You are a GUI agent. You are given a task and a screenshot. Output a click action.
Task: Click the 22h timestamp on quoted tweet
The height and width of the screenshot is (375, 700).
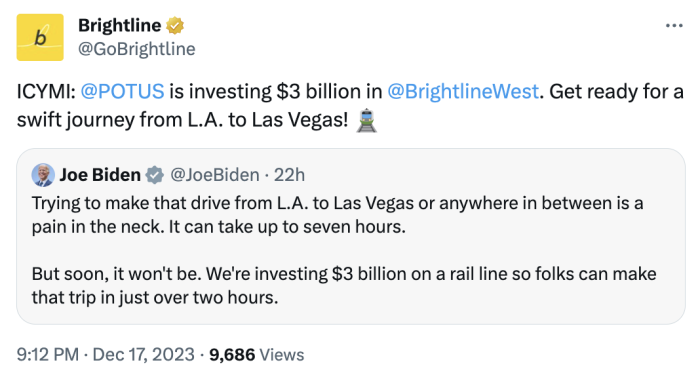[289, 175]
